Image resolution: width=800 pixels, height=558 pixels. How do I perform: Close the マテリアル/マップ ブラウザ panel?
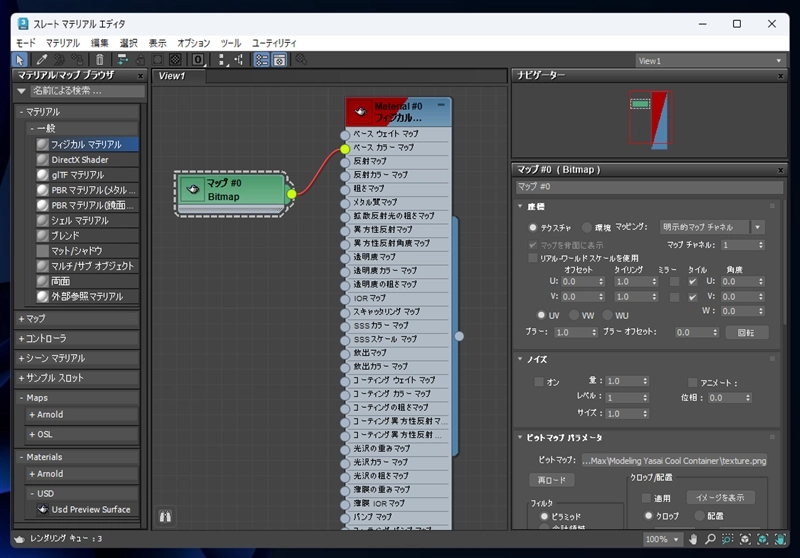coord(140,76)
